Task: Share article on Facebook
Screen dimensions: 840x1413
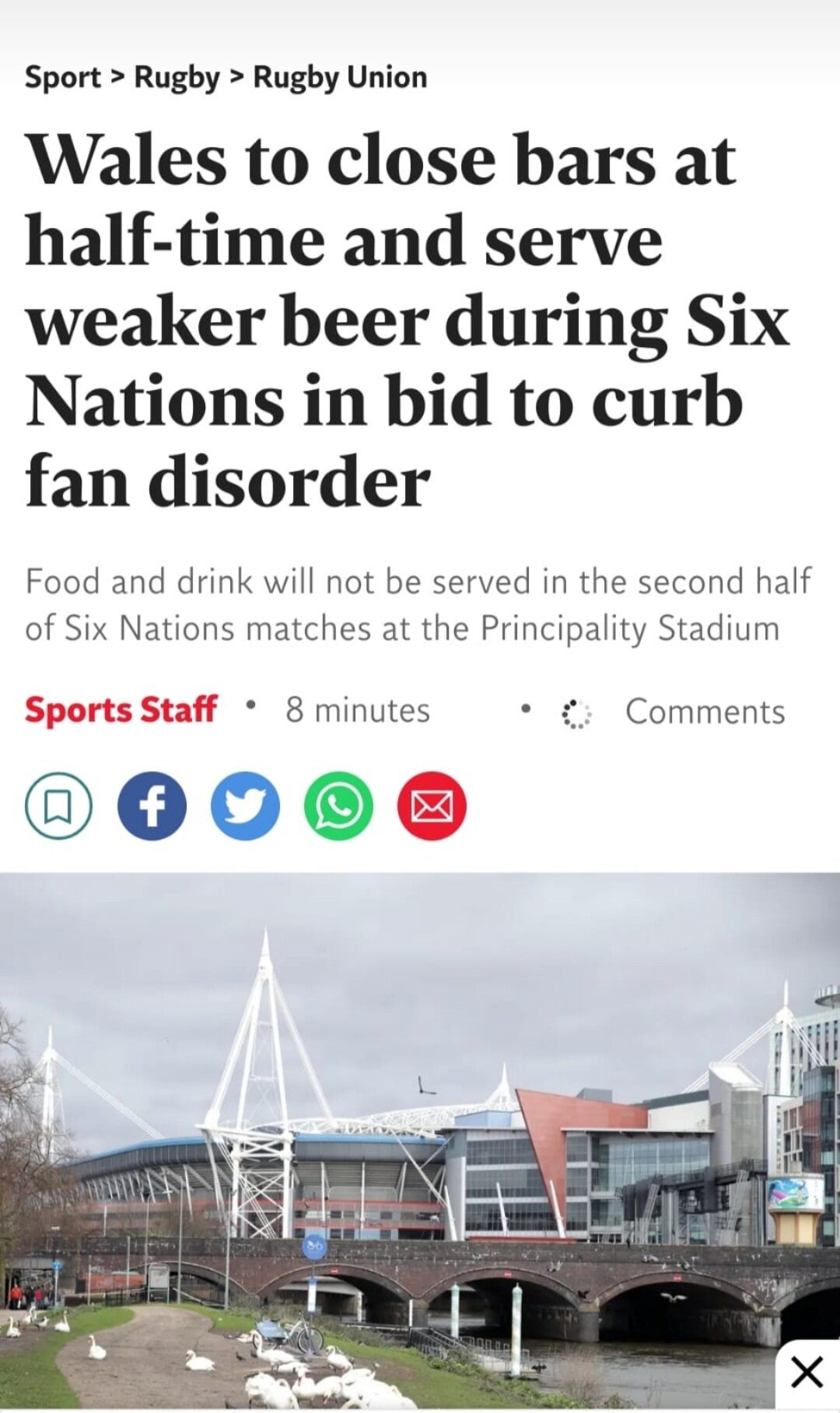Action: tap(152, 805)
